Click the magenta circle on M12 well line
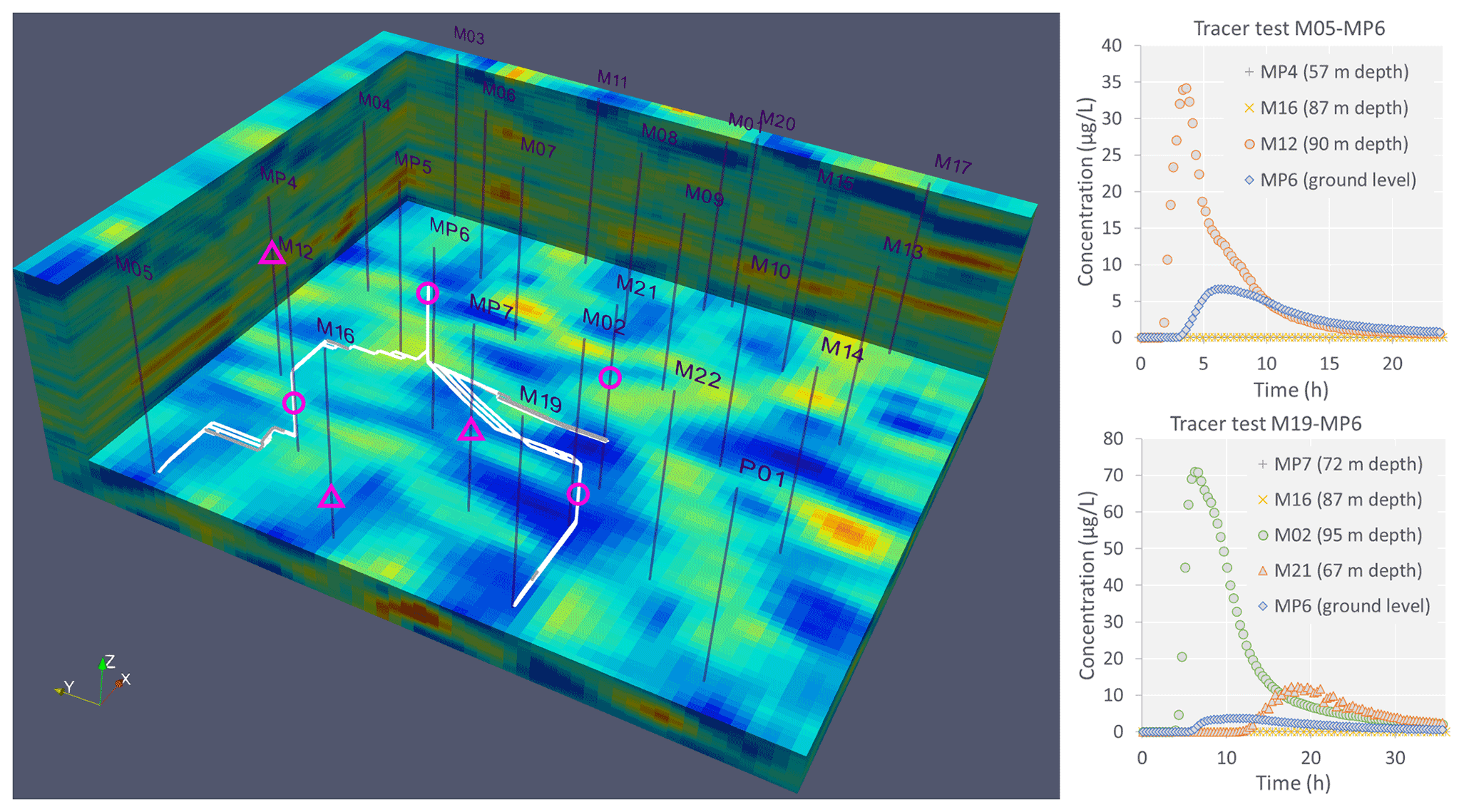The image size is (1474, 812). coord(294,403)
